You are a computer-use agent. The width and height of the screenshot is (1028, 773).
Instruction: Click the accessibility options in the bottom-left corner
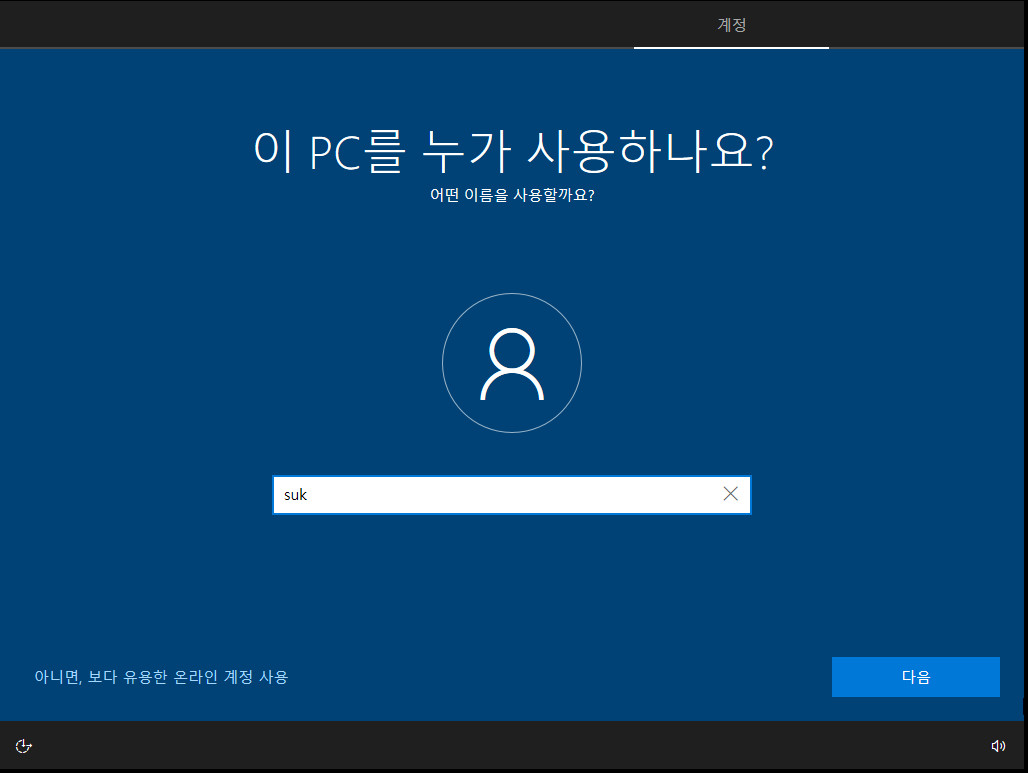23,745
